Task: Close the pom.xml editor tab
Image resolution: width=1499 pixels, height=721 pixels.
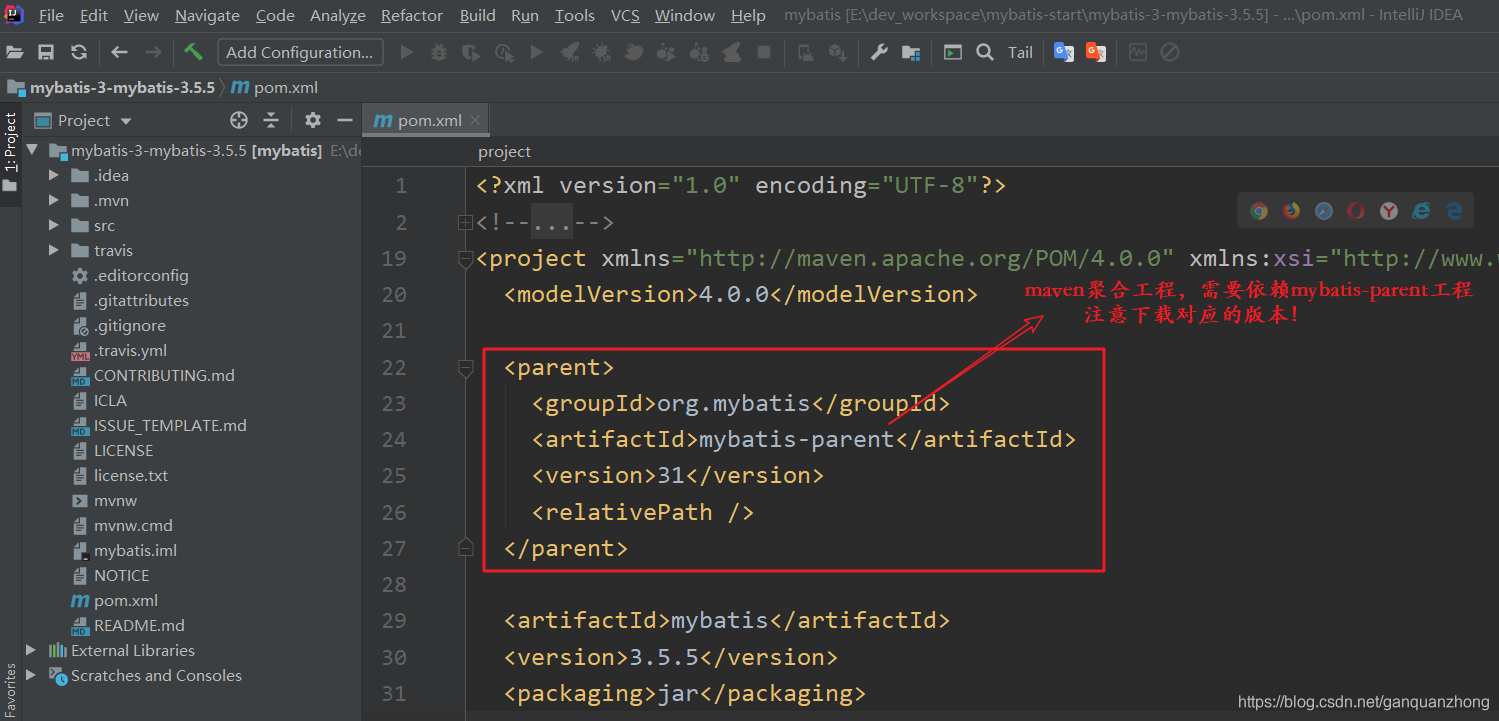Action: tap(475, 120)
